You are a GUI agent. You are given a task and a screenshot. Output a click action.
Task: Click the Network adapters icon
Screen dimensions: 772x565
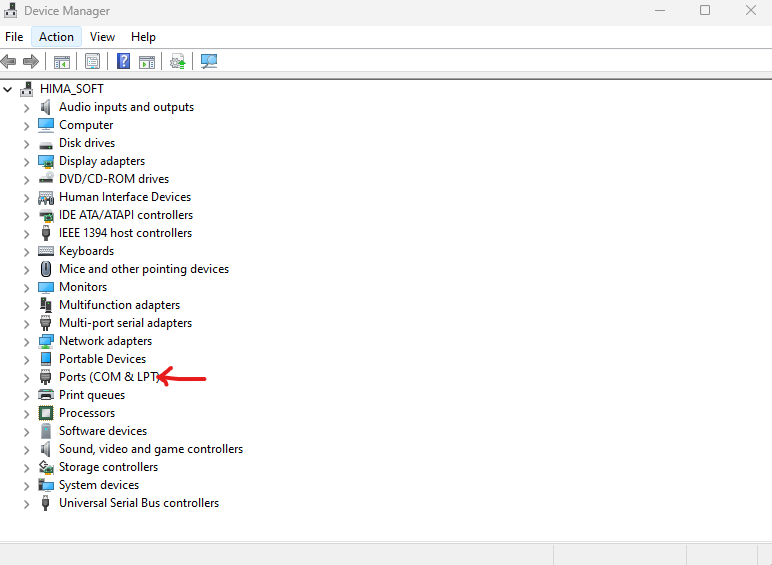pos(46,341)
